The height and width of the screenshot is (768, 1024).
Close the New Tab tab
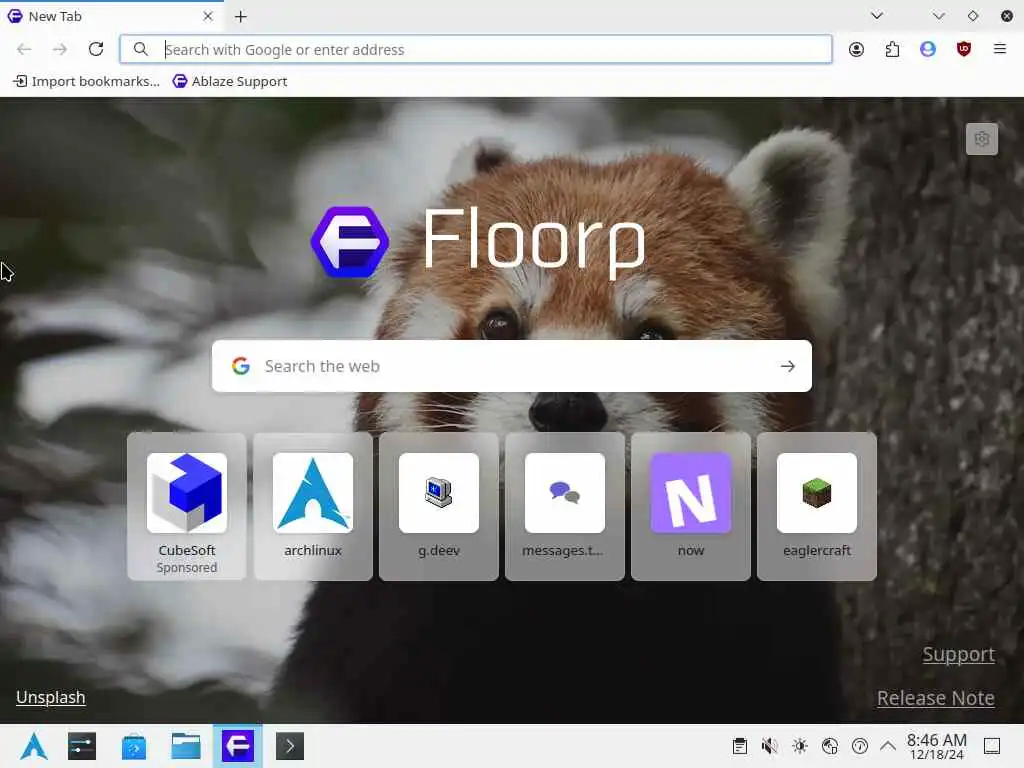[x=208, y=16]
